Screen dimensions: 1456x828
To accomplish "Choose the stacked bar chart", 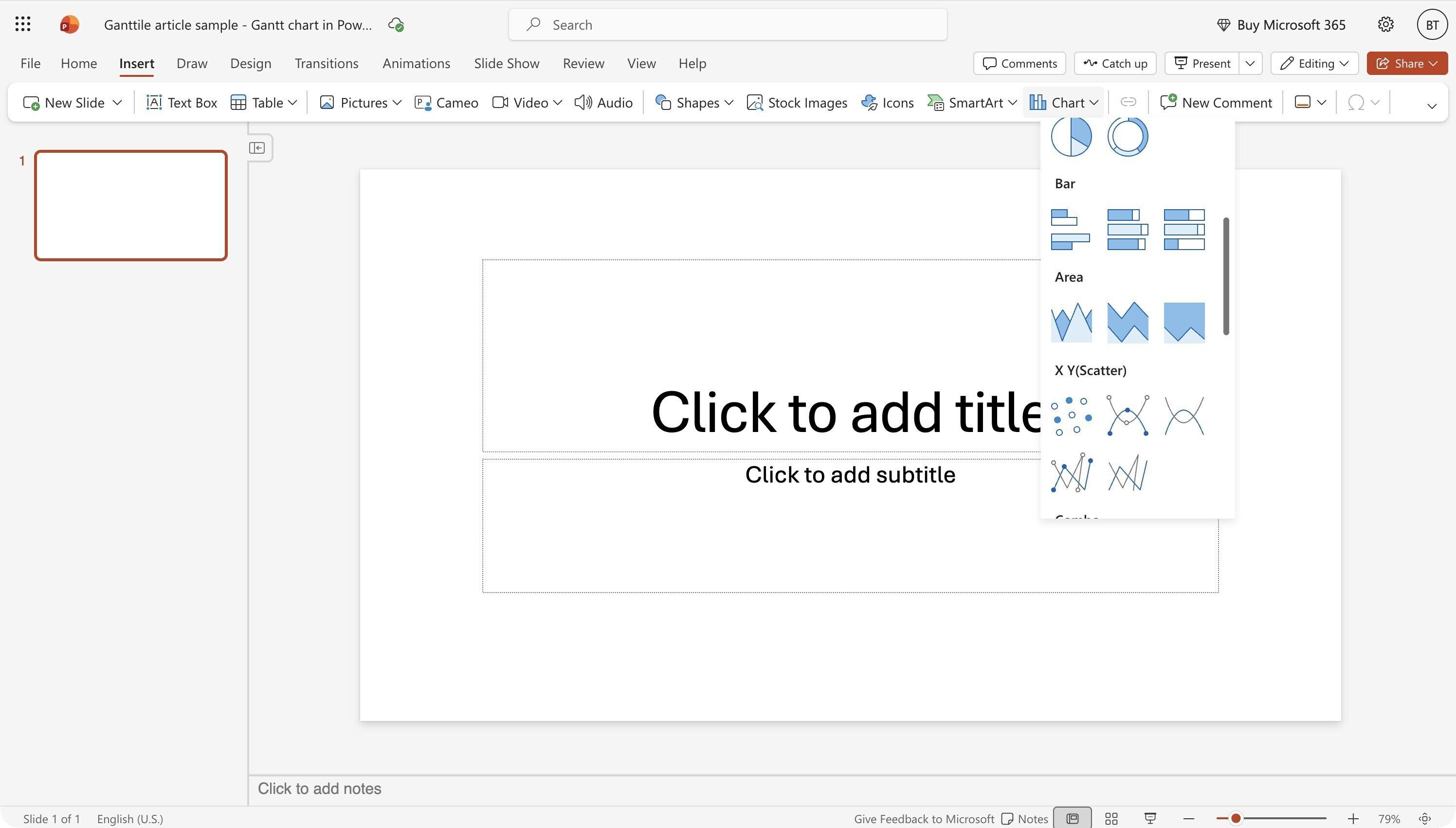I will coord(1127,230).
